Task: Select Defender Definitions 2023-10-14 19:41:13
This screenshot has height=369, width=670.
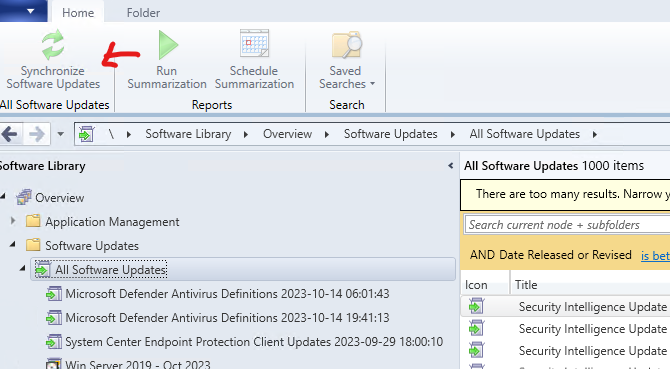Action: coord(227,318)
